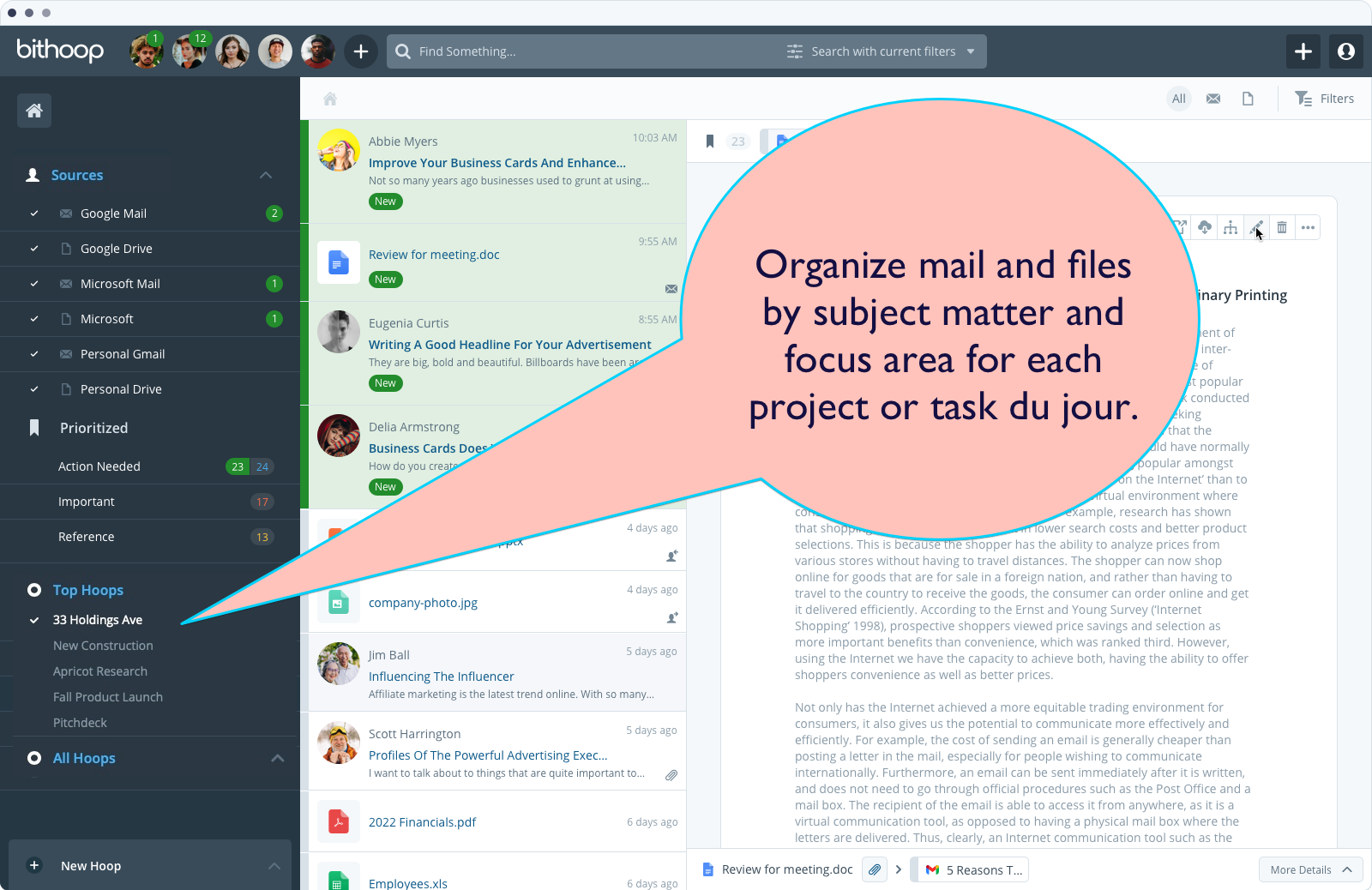
Task: Open Influencing The Influencer message
Action: 442,677
